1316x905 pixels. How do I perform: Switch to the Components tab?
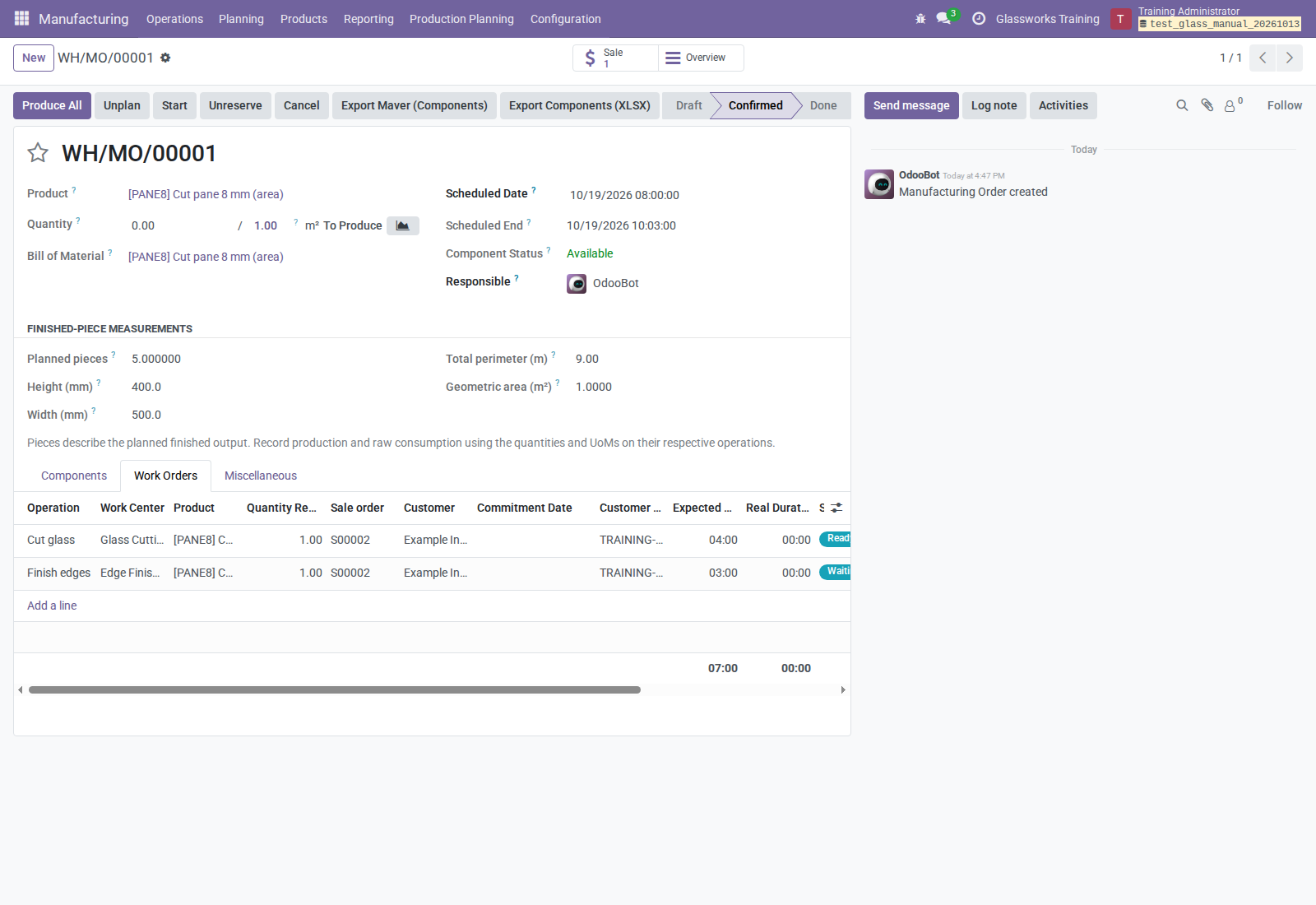click(74, 476)
